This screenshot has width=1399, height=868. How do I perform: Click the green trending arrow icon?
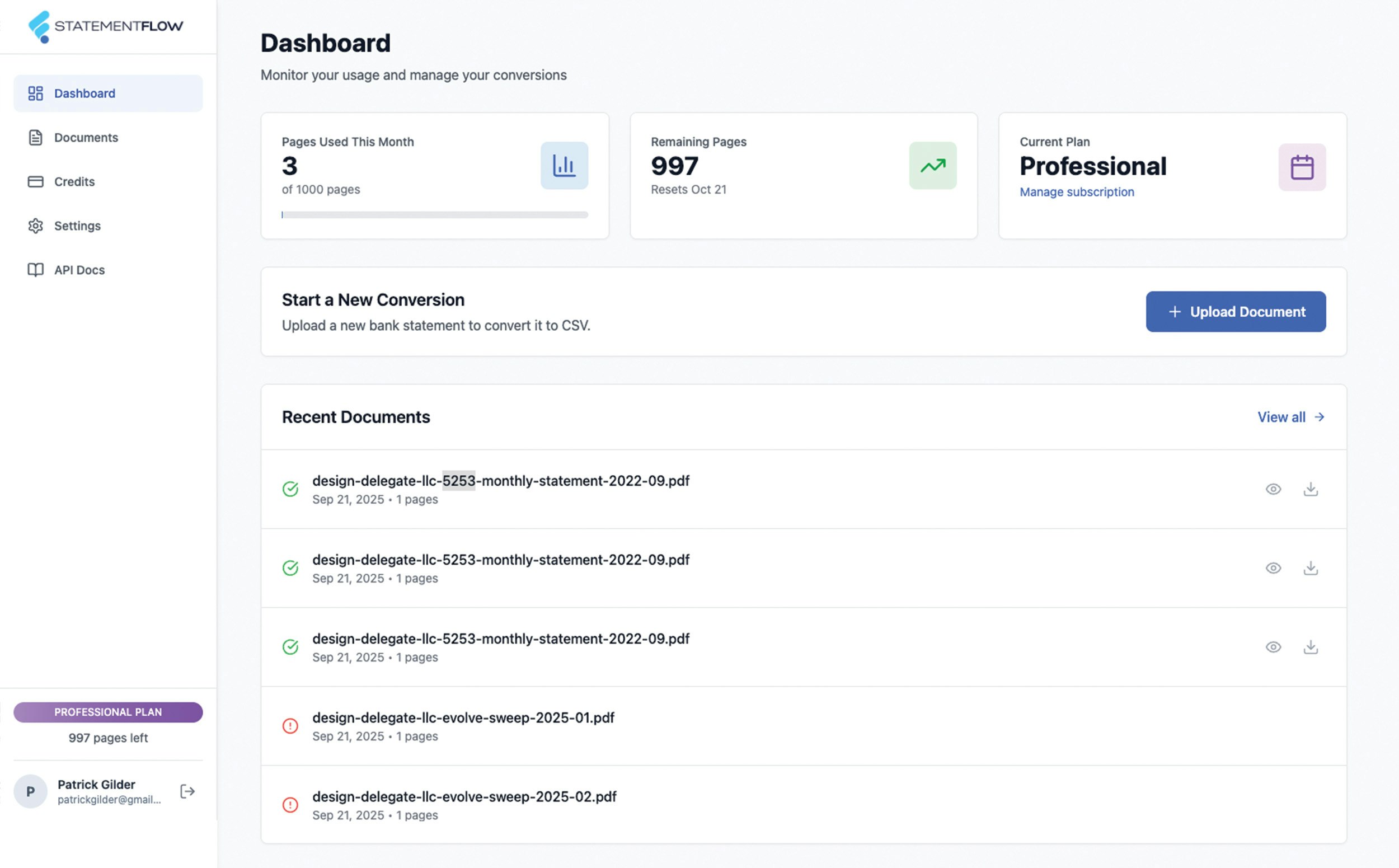click(932, 165)
